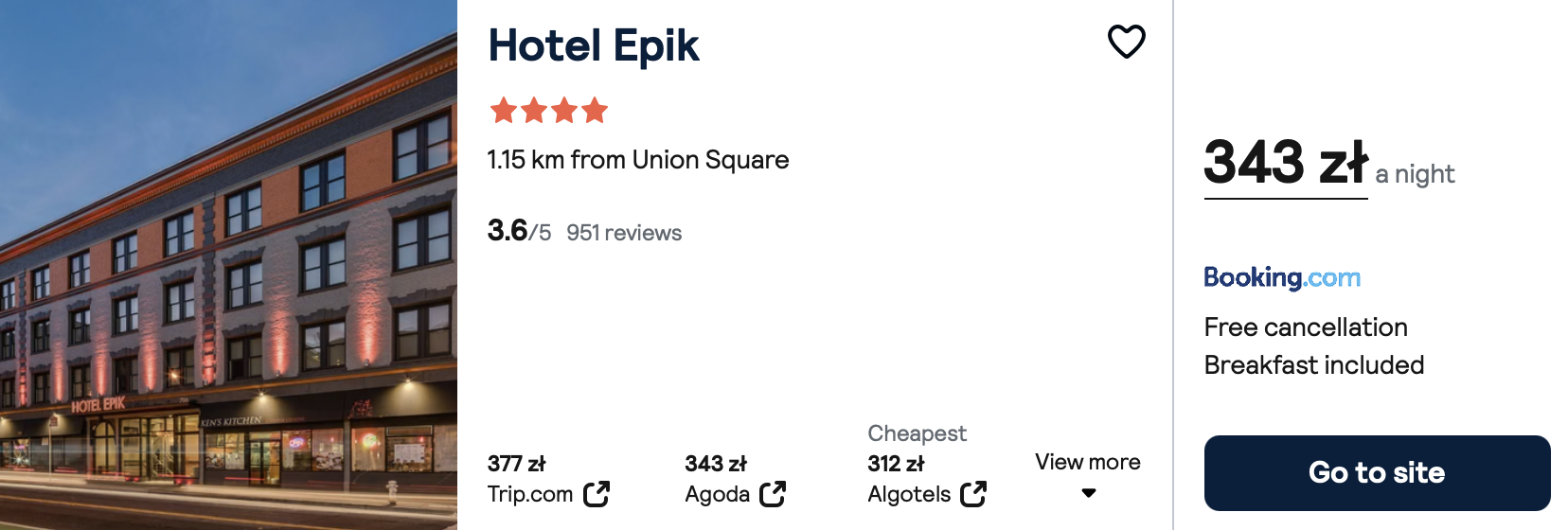Viewport: 1568px width, 530px height.
Task: Click the distance from Union Square text
Action: 638,160
